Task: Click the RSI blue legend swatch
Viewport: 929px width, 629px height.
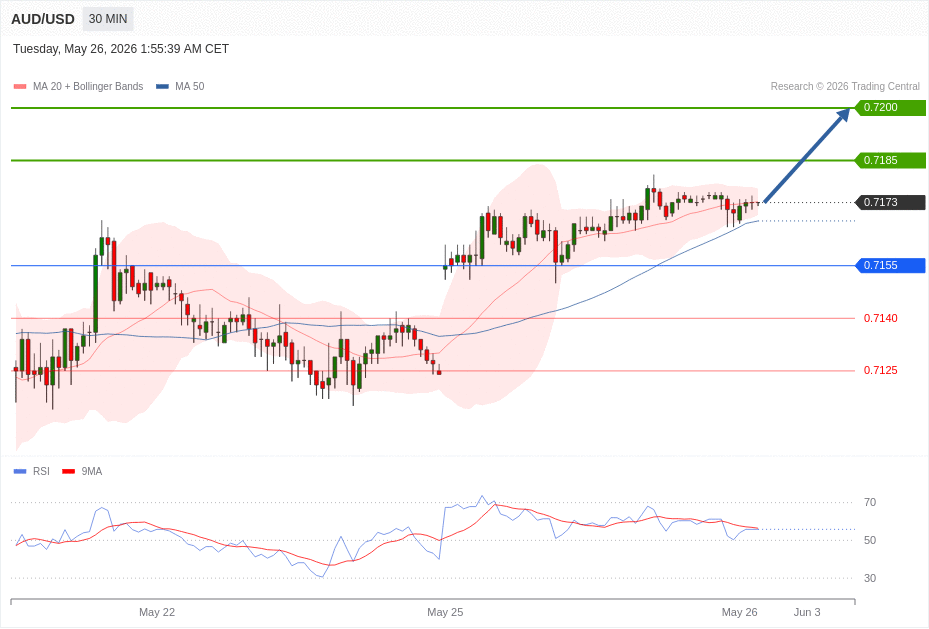Action: click(x=20, y=471)
